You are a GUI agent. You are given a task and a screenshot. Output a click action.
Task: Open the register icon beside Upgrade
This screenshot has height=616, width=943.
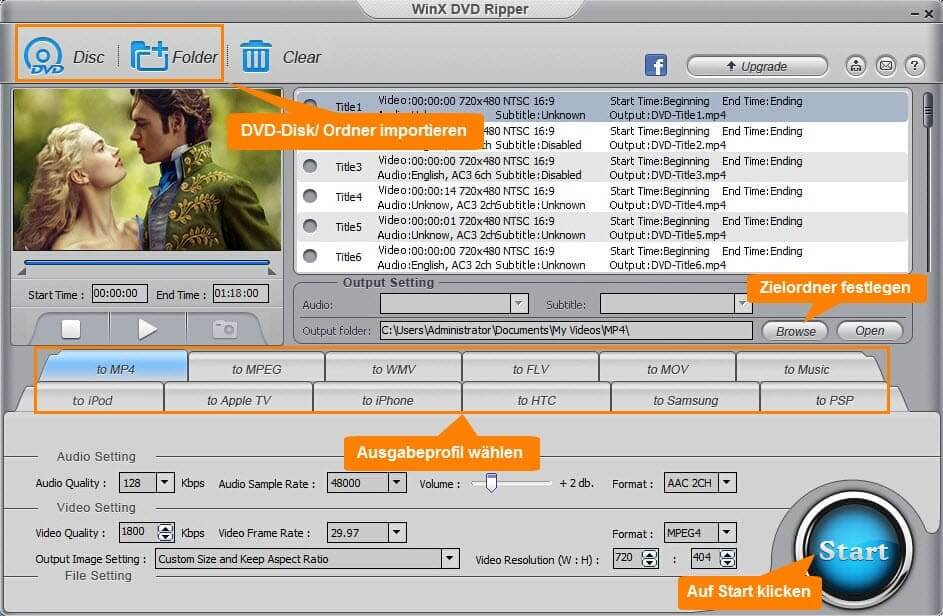pos(856,65)
